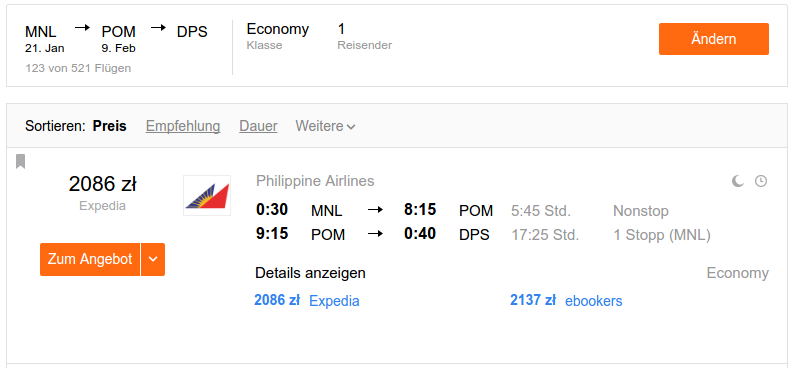
Task: Click the 1 Reisender field
Action: click(365, 36)
